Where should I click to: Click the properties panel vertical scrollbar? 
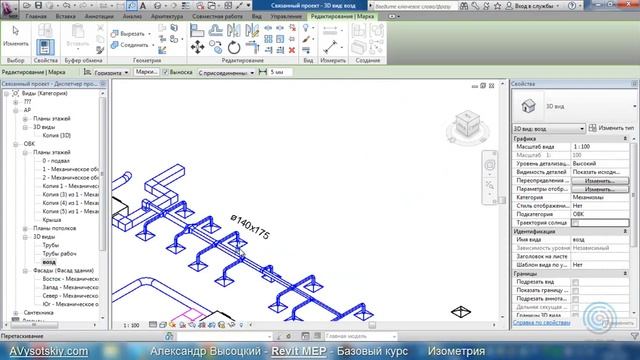(x=634, y=194)
